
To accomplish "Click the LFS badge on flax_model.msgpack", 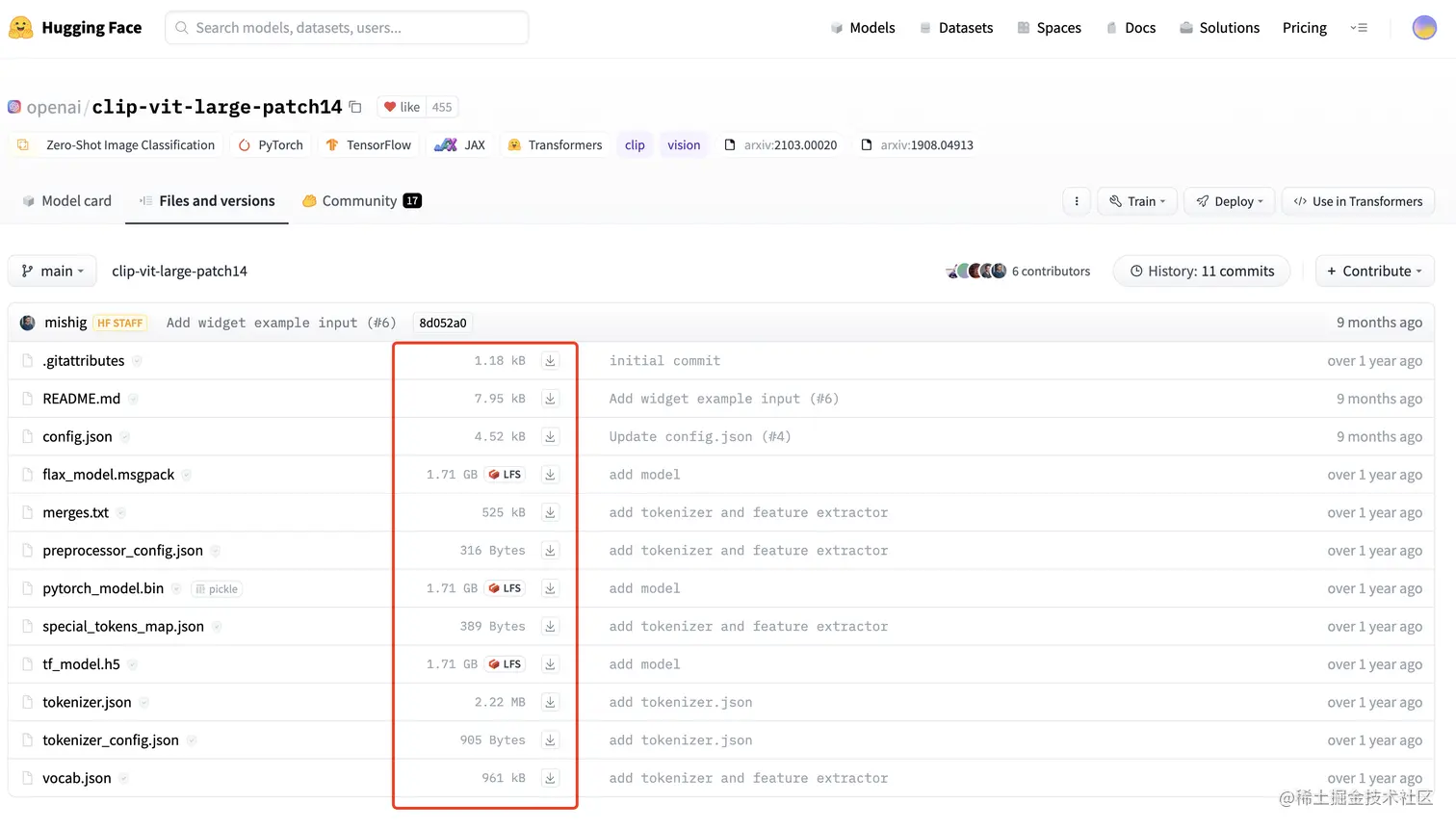I will coord(505,475).
